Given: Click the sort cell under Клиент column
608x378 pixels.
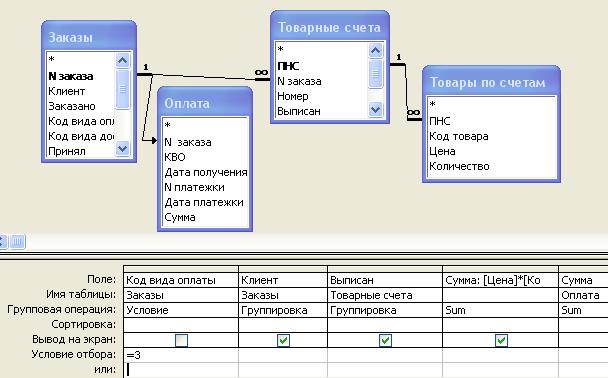Looking at the screenshot, I should coord(283,325).
